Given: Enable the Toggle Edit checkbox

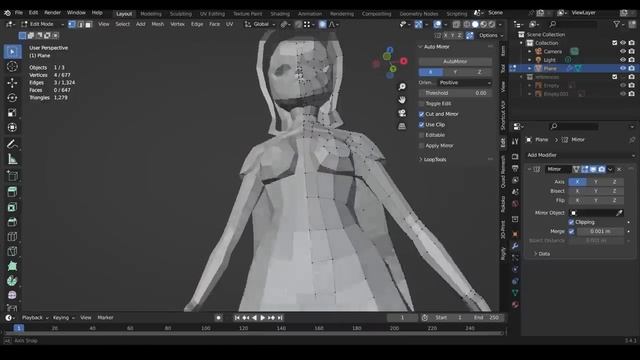Looking at the screenshot, I should point(422,104).
